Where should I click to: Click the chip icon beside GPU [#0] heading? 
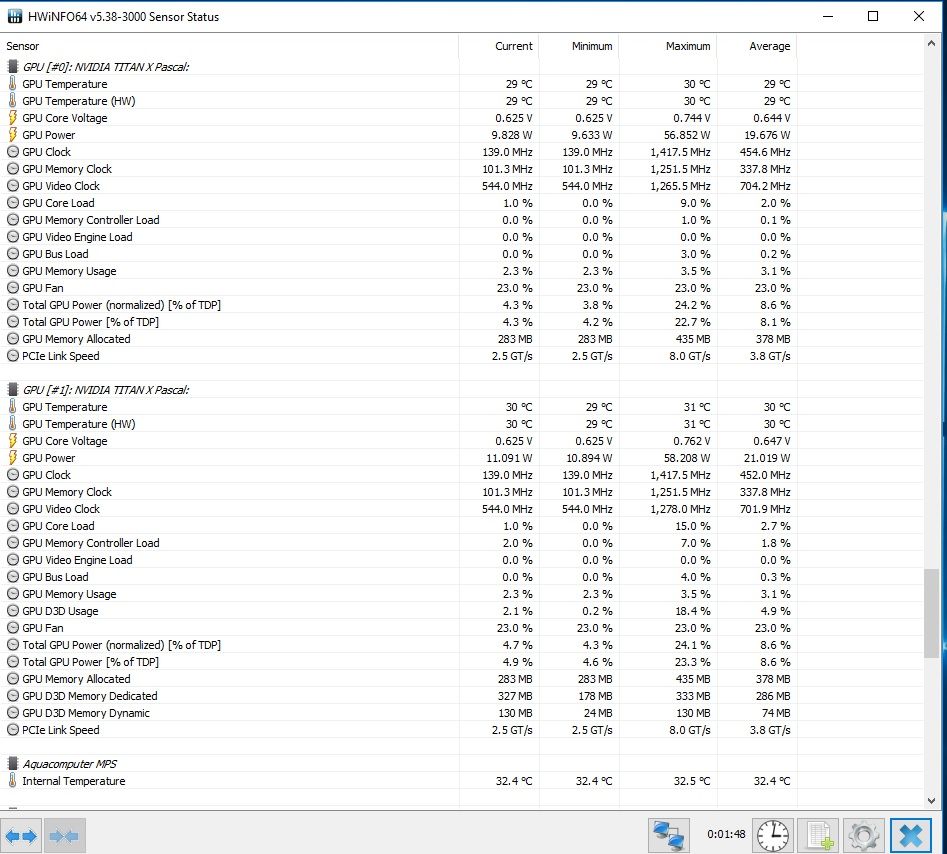(12, 66)
